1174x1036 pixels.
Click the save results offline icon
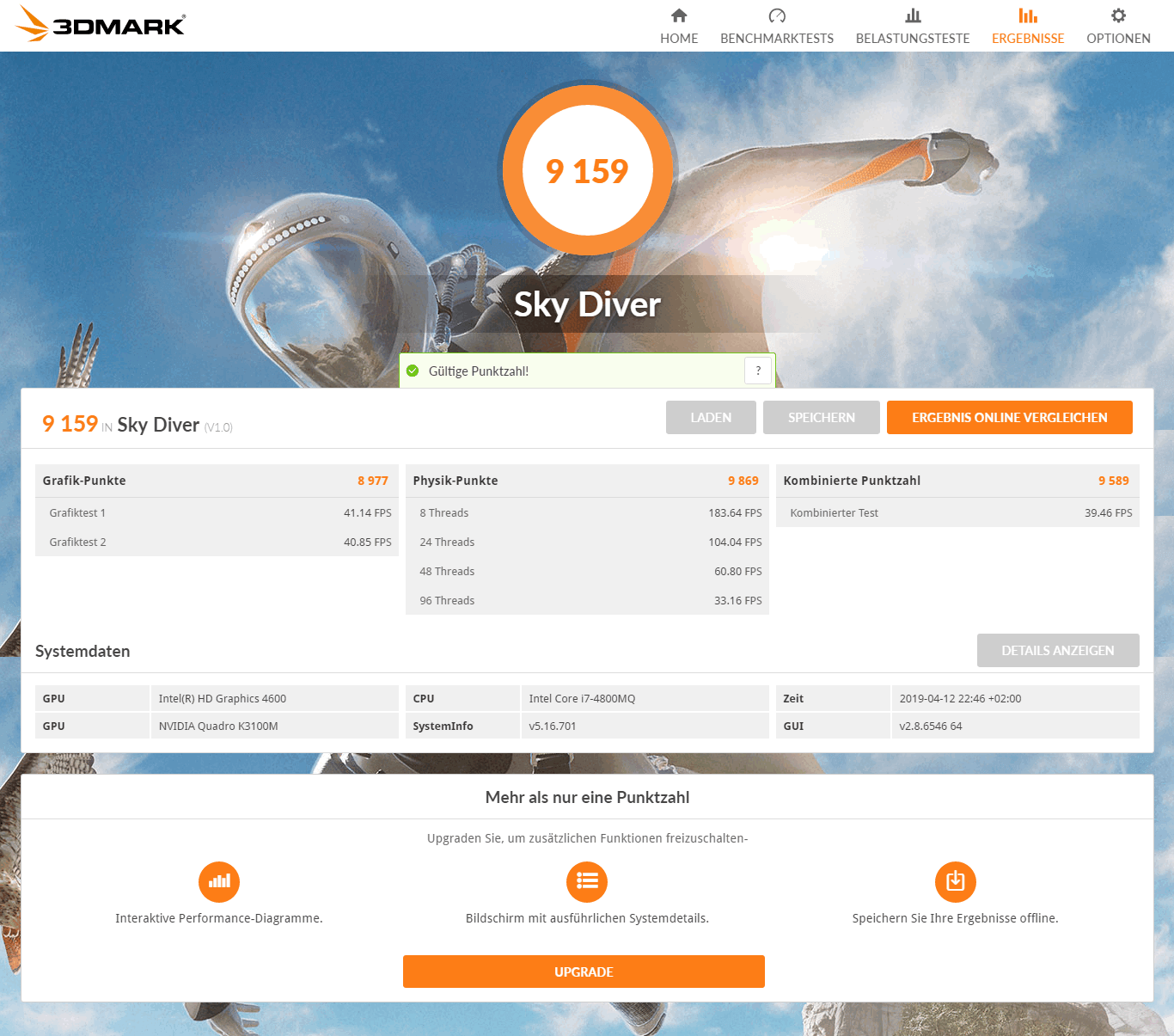[956, 881]
